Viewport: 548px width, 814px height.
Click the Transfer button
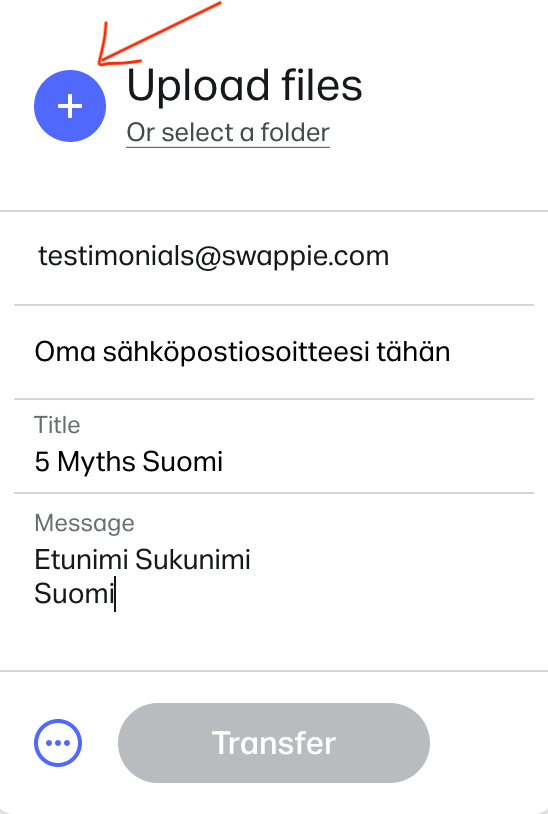coord(274,743)
